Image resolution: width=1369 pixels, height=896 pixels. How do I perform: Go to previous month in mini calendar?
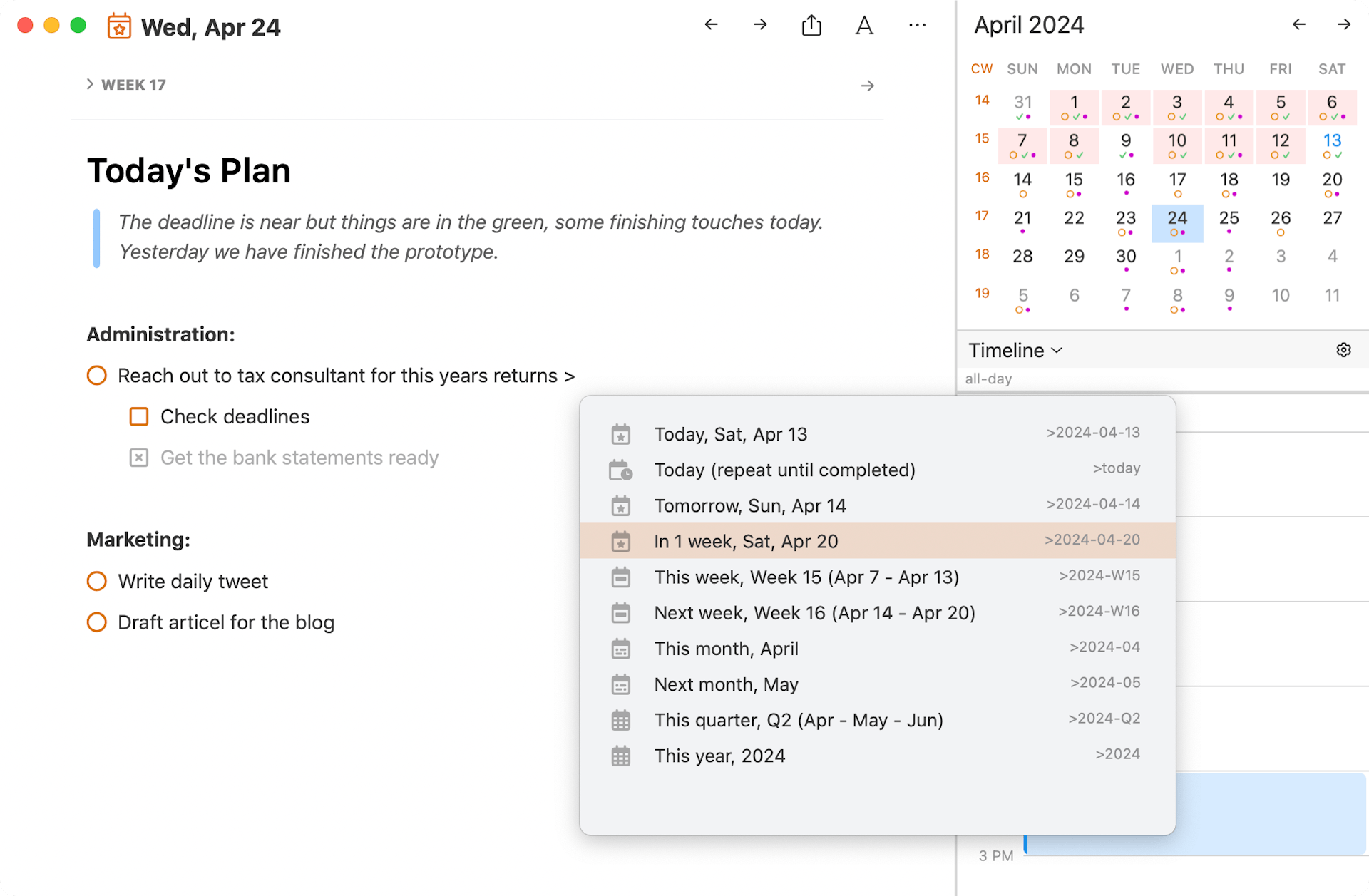(1298, 24)
